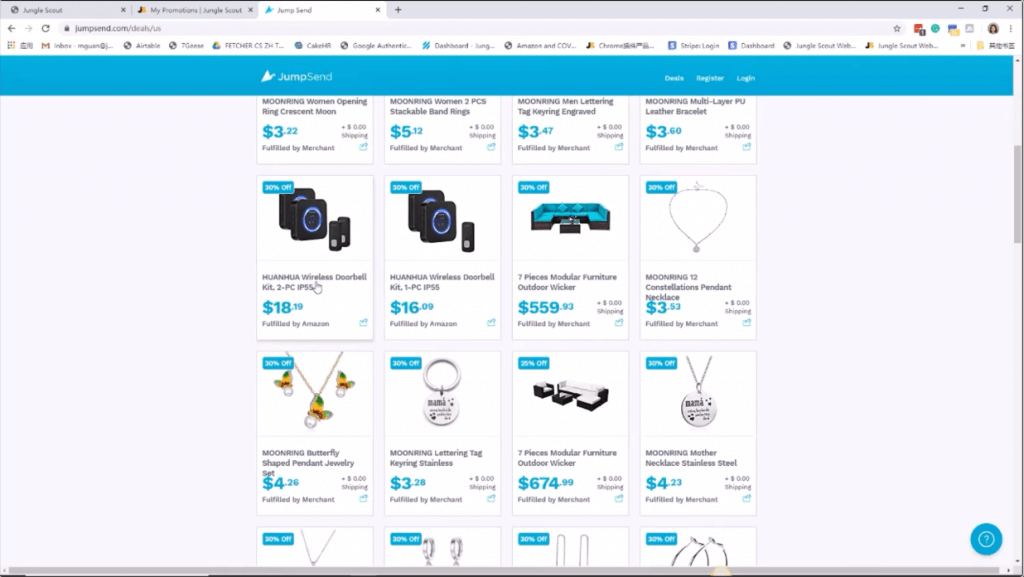Open the green circular extension icon
The image size is (1024, 577).
pos(935,28)
